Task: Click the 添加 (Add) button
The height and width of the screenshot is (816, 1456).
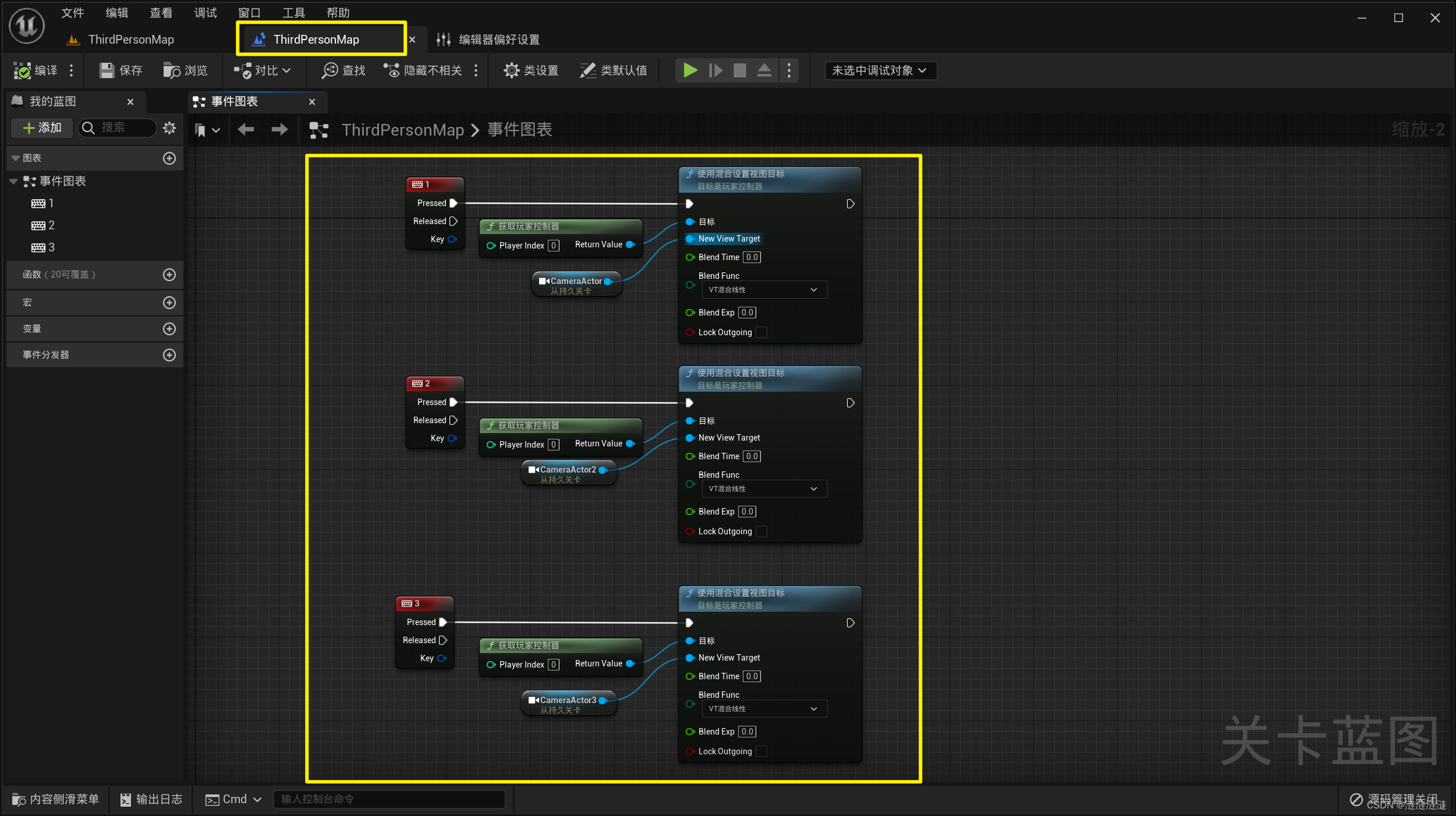Action: (42, 127)
